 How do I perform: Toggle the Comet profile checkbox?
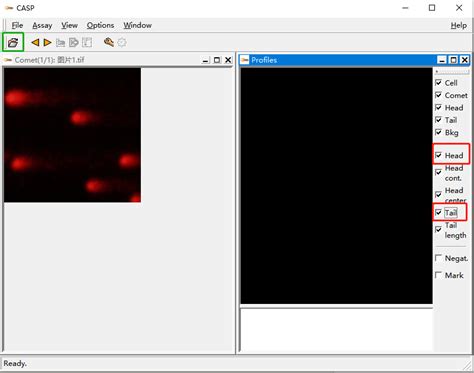click(x=439, y=95)
